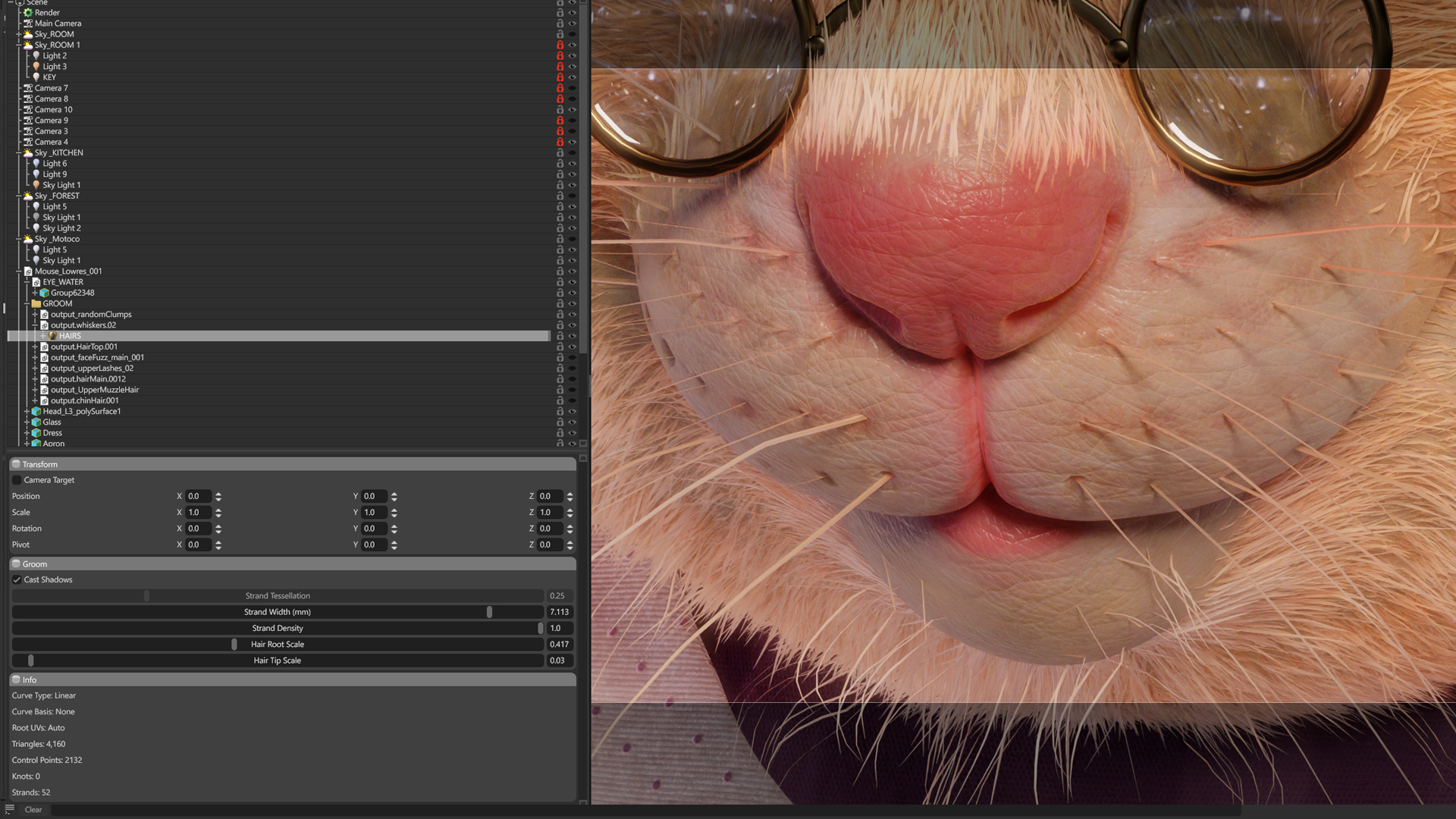Uncheck the Cast Shadows checkbox

click(17, 580)
